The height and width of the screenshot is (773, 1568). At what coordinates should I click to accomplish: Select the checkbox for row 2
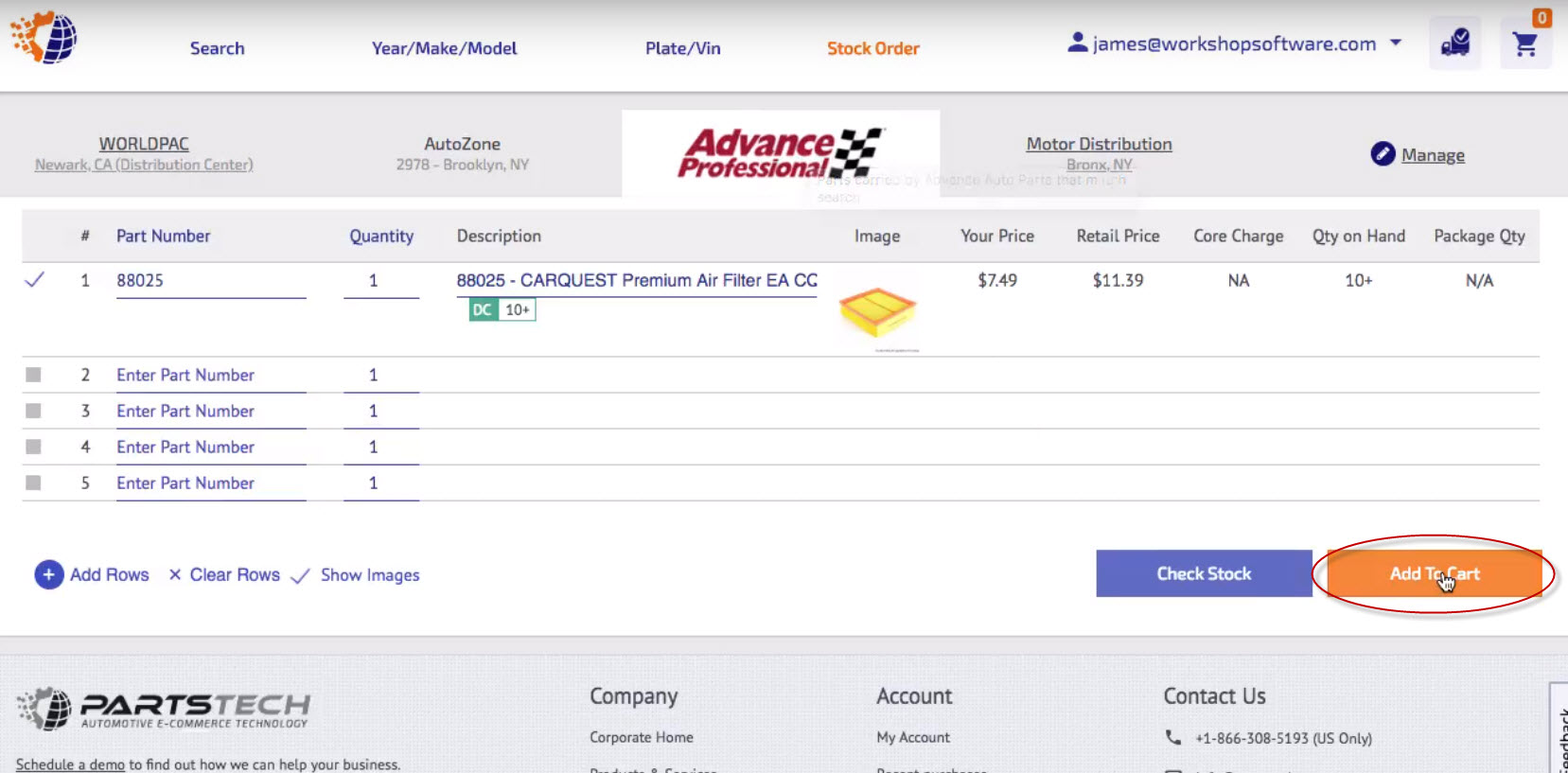[33, 375]
